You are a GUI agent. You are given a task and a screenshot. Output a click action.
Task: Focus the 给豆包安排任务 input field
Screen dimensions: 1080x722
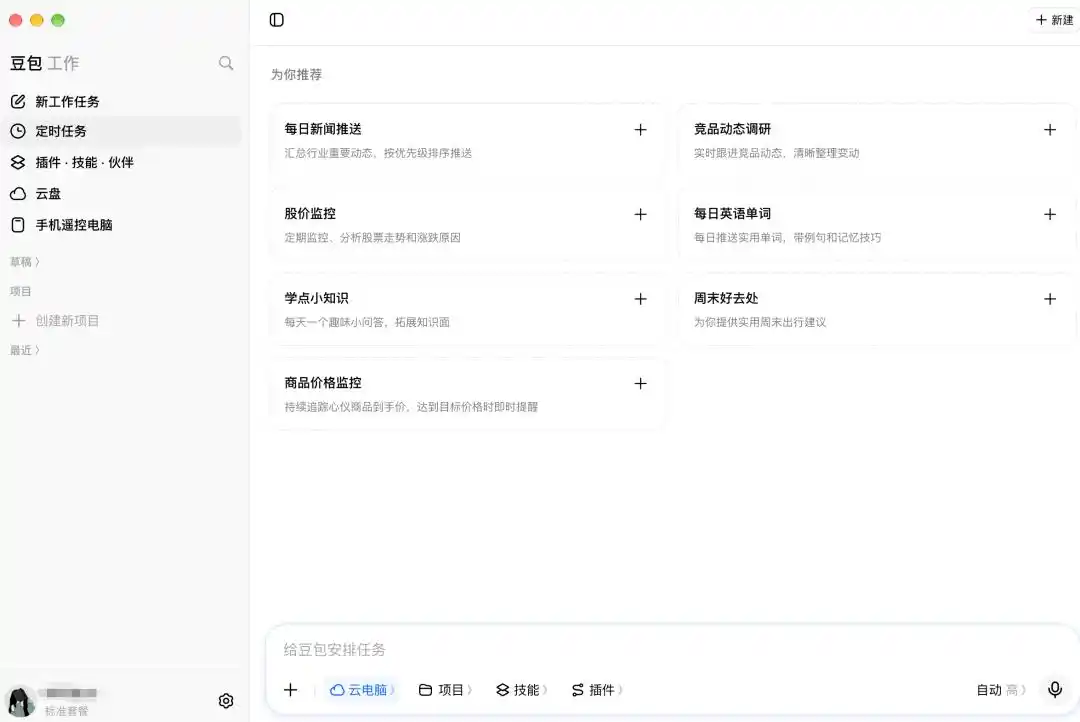672,650
